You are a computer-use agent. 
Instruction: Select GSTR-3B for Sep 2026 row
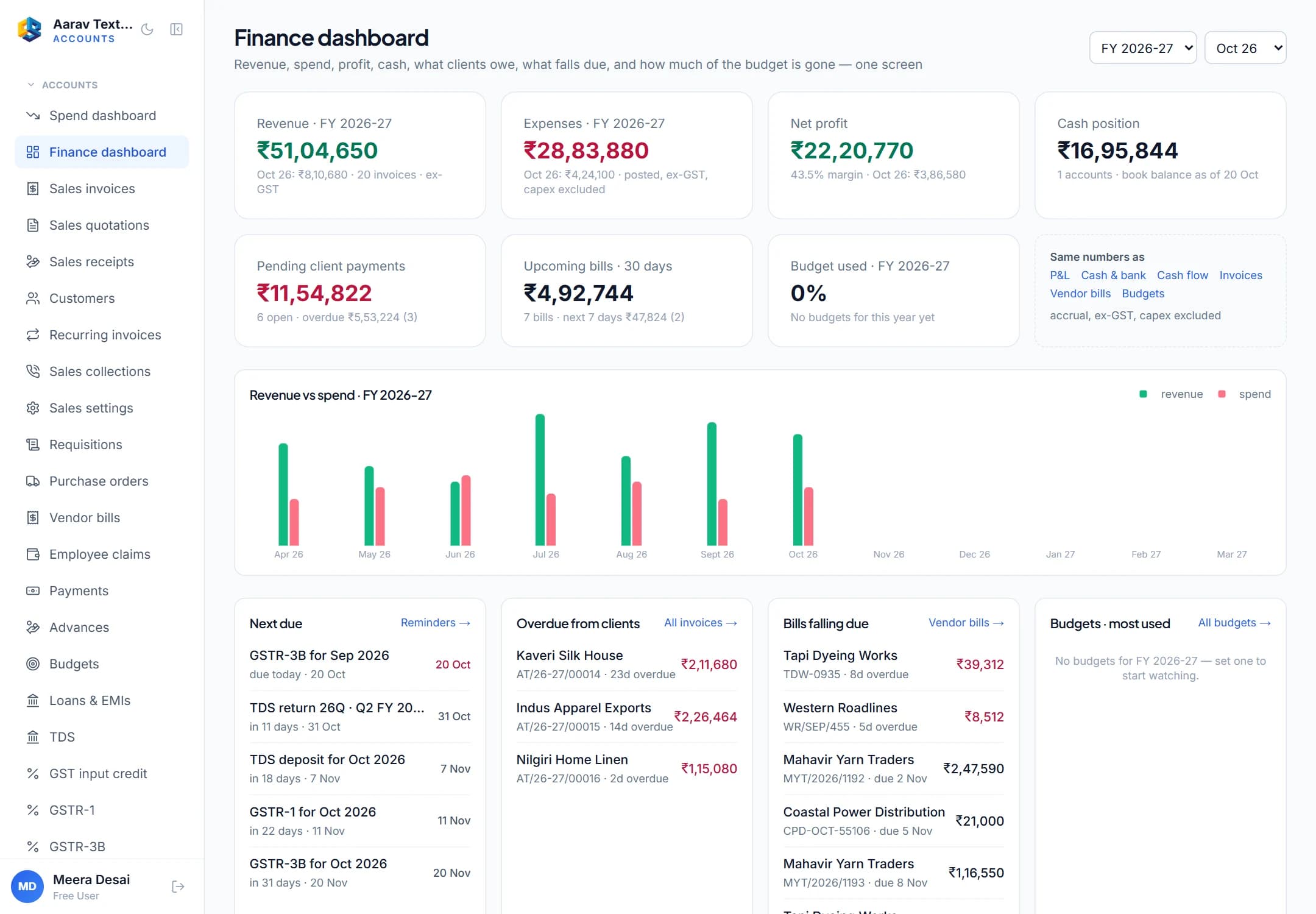(359, 664)
